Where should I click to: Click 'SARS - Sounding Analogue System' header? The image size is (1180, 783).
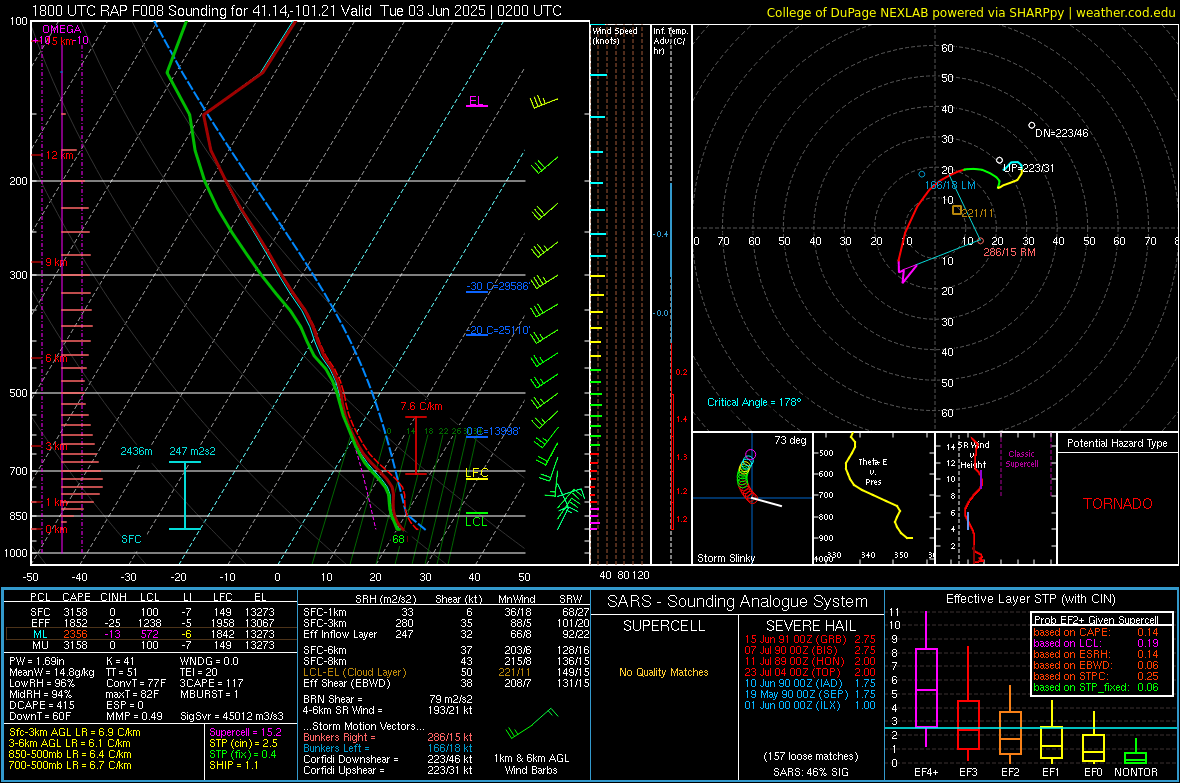[738, 602]
